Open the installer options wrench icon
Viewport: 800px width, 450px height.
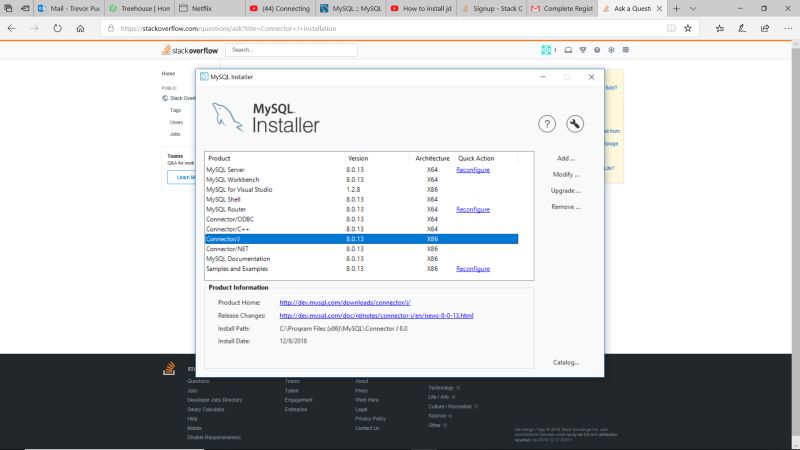pyautogui.click(x=575, y=124)
